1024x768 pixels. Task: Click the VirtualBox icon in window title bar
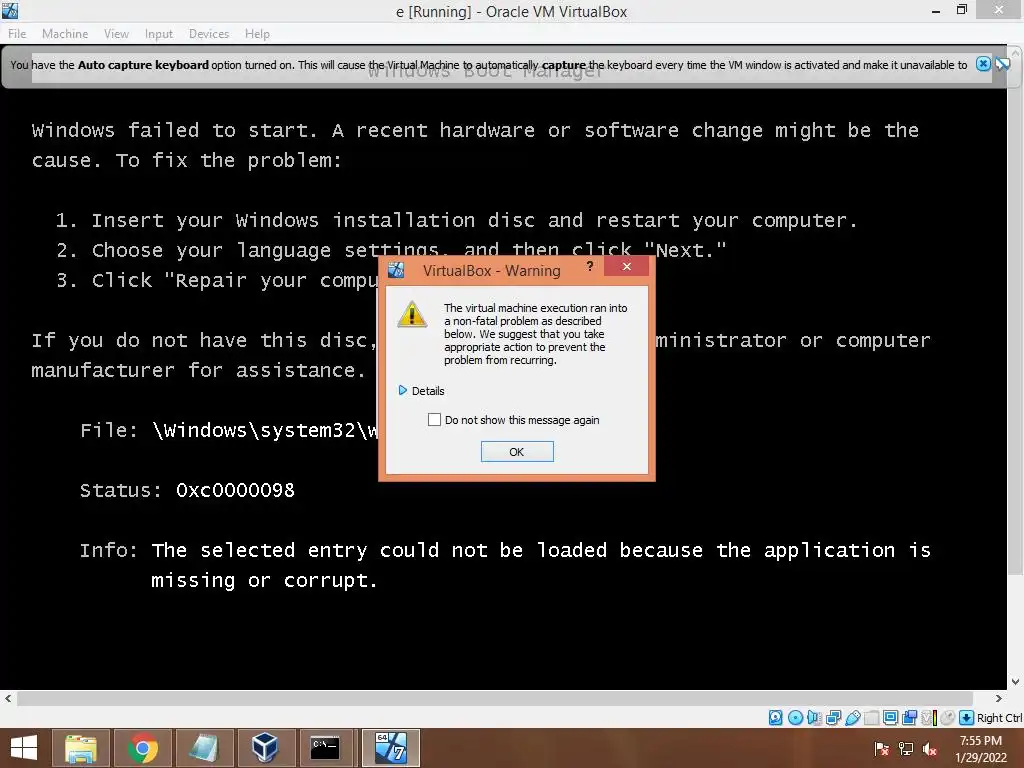coord(10,10)
